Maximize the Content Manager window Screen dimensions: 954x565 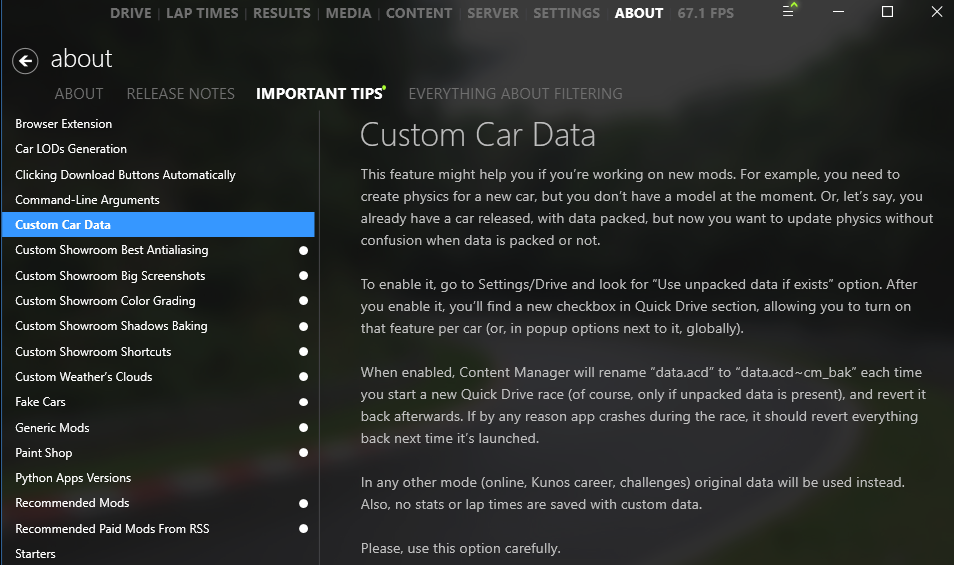click(887, 13)
